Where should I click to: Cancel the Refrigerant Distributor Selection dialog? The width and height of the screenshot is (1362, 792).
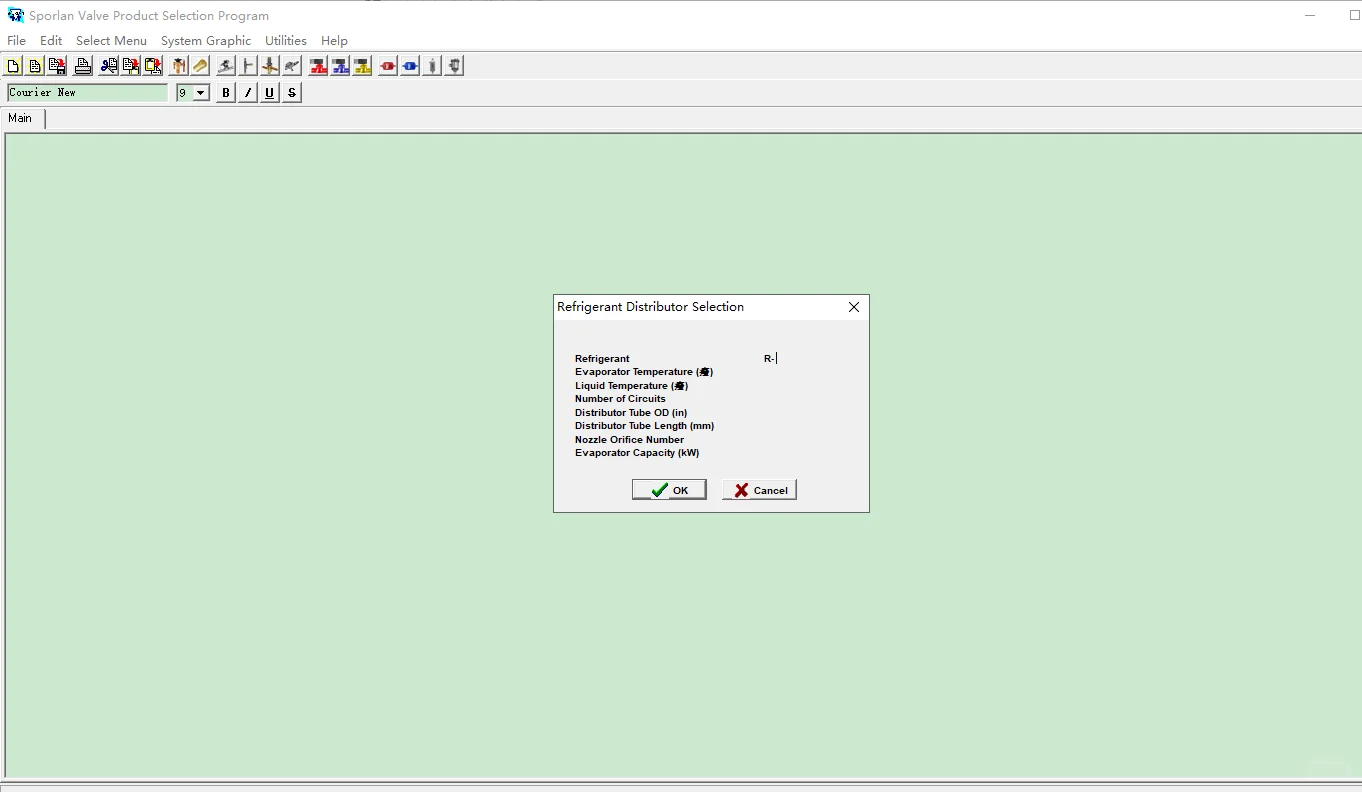(x=759, y=490)
